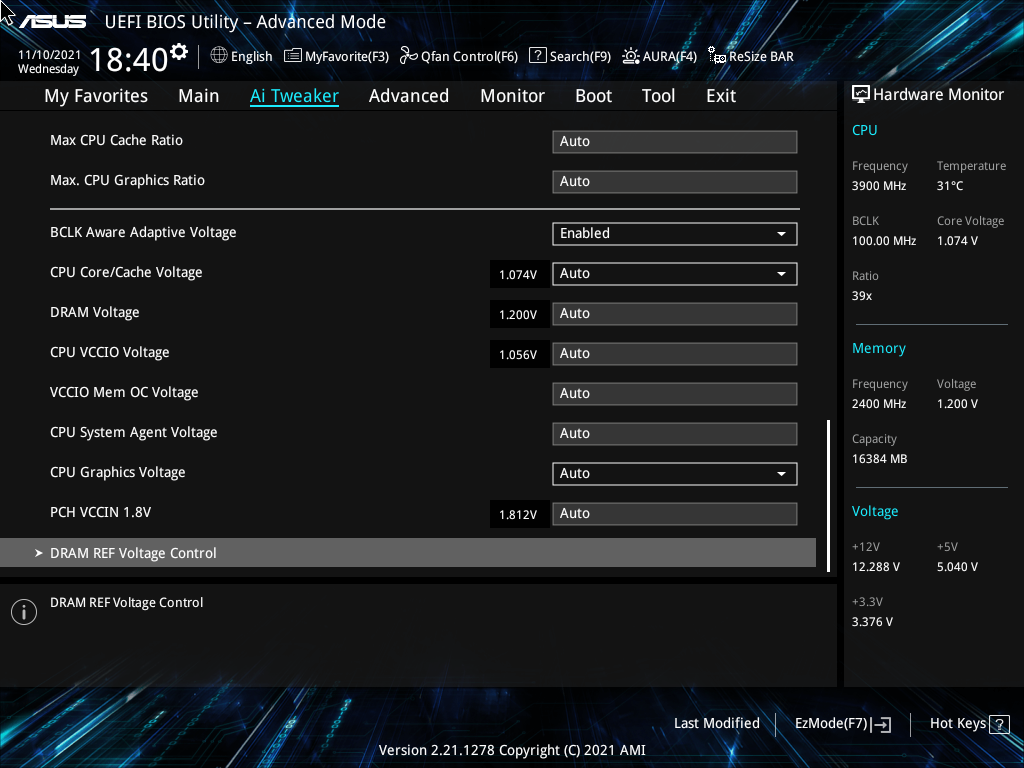Viewport: 1024px width, 768px height.
Task: Click the globe language icon
Action: (x=219, y=56)
